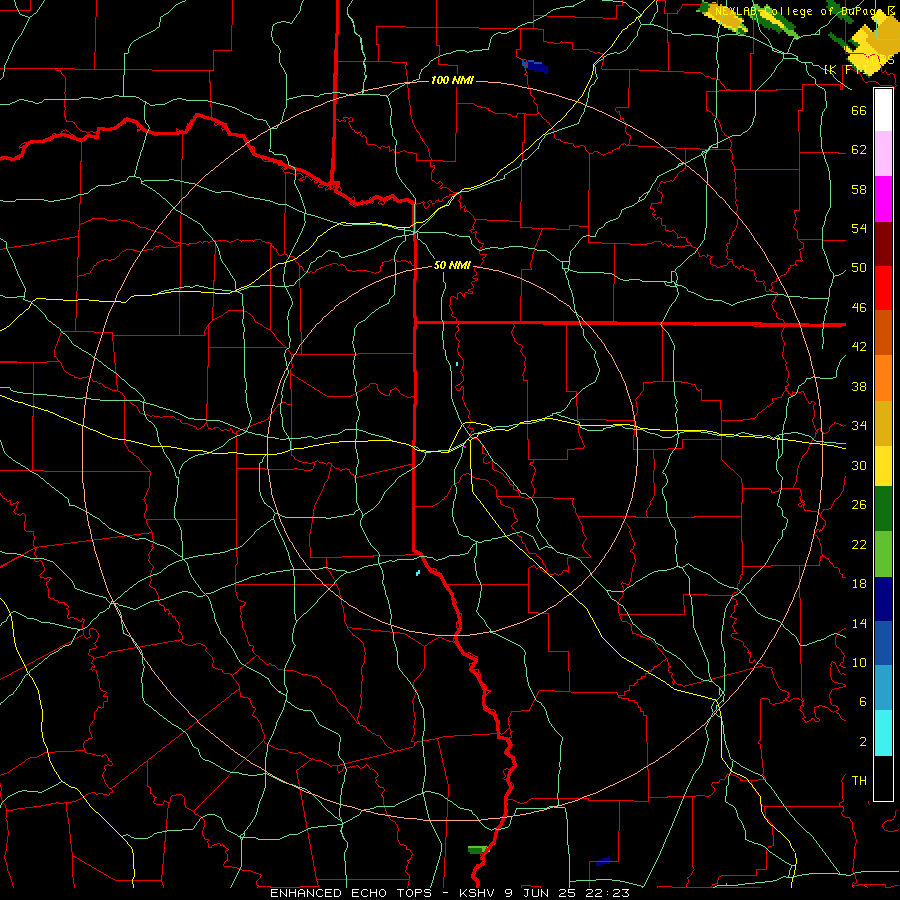Image resolution: width=900 pixels, height=900 pixels.
Task: Click the magenta color scale swatch
Action: coord(883,199)
